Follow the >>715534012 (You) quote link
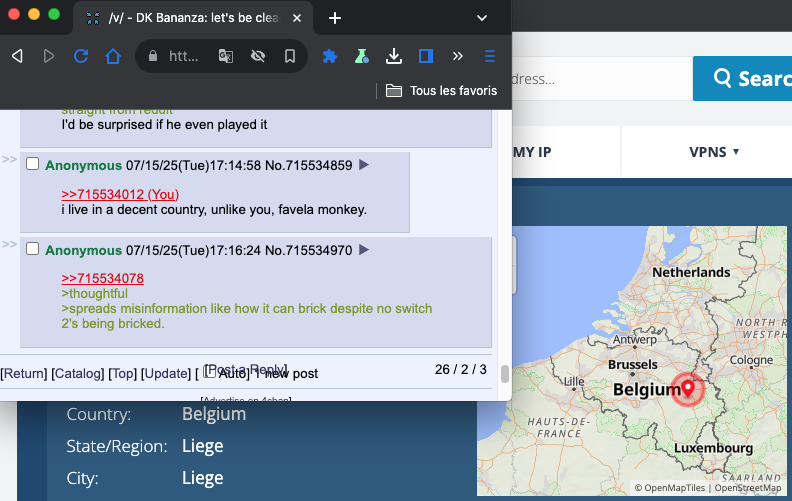The image size is (792, 501). coord(120,194)
